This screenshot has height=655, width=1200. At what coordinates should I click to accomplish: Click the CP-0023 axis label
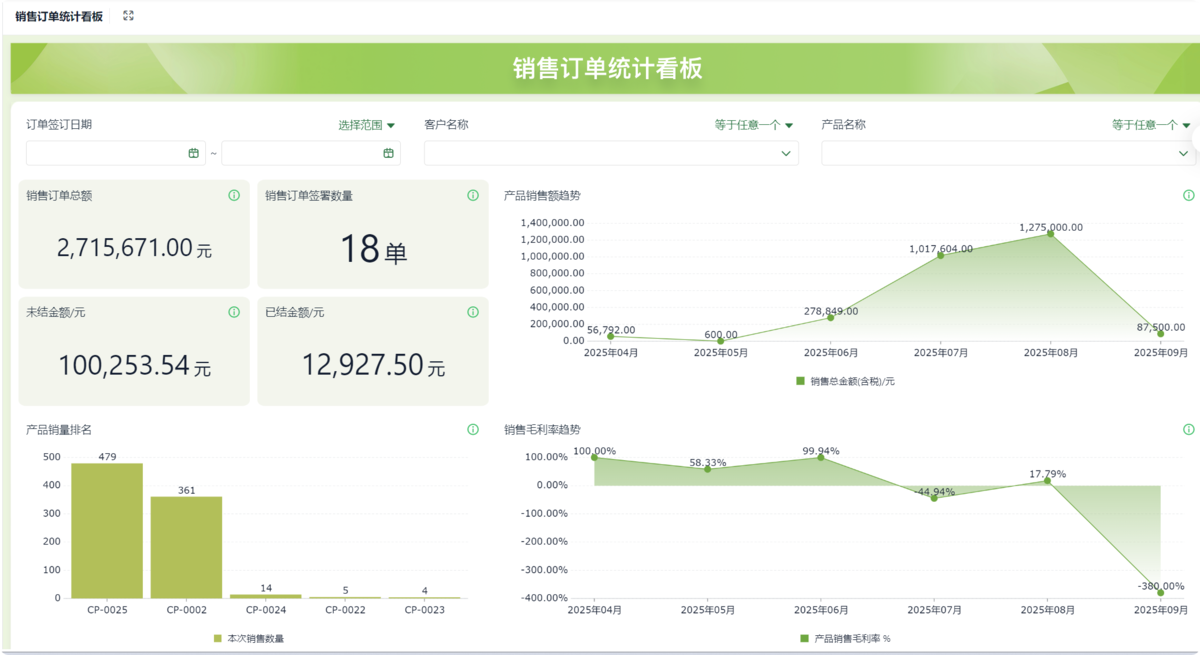tap(424, 609)
